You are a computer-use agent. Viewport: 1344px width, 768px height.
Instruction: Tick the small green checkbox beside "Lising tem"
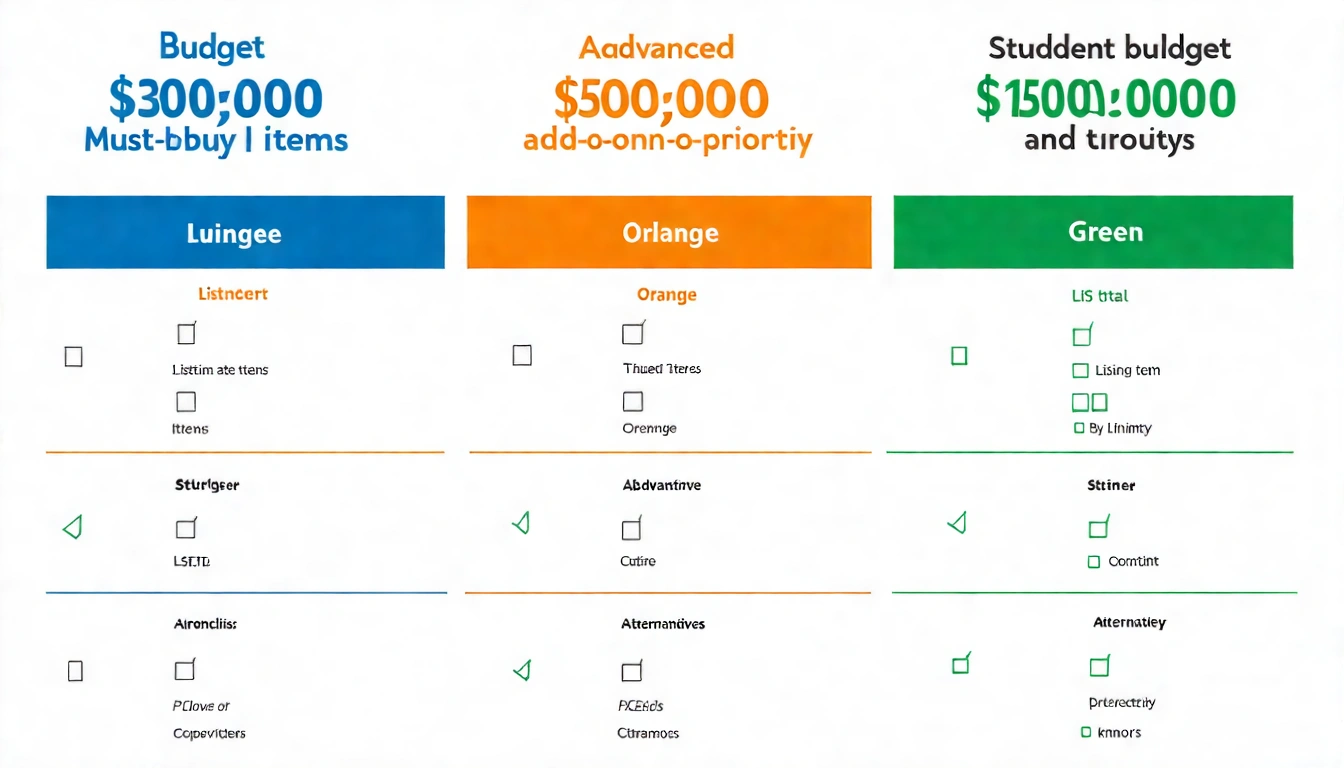[1080, 371]
